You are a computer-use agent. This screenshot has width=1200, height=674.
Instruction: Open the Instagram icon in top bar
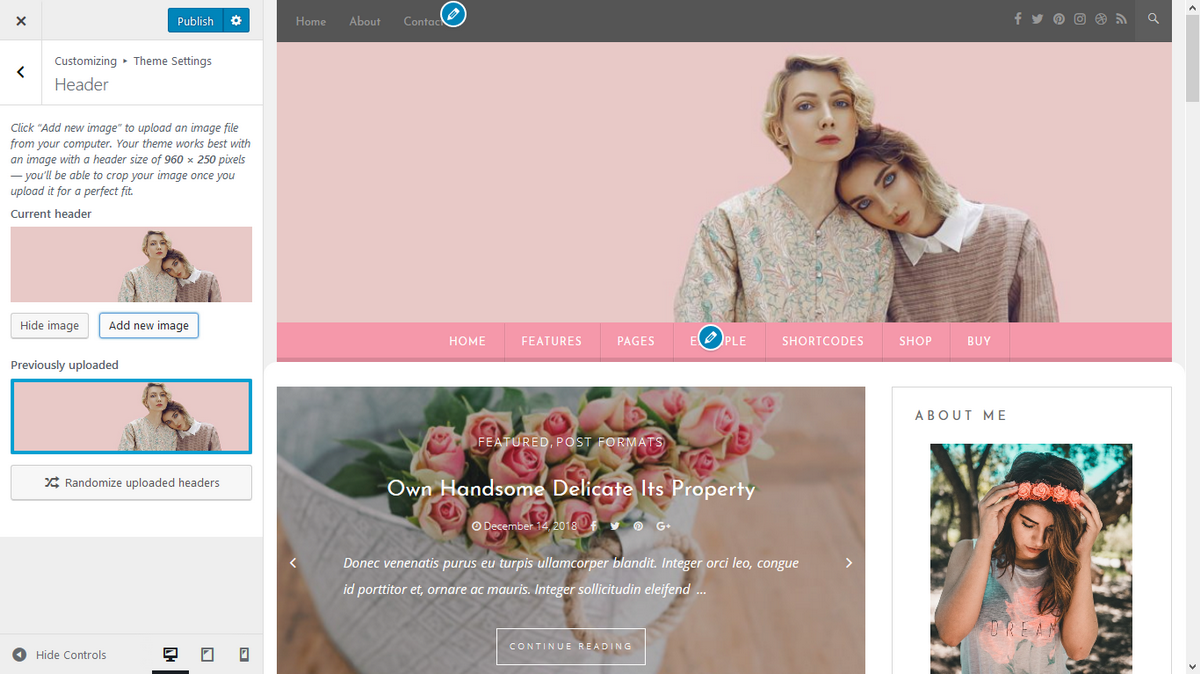[1080, 19]
